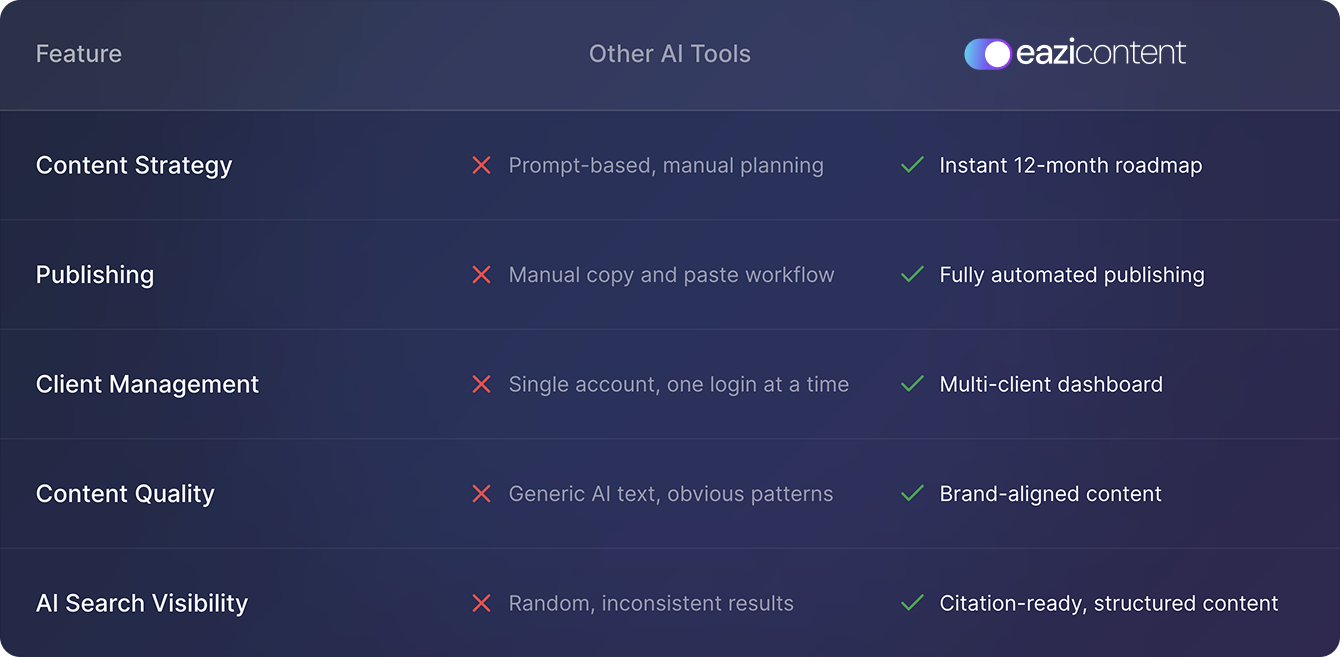The width and height of the screenshot is (1340, 657).
Task: Click the green check beside Instant 12-month roadmap
Action: (x=912, y=165)
